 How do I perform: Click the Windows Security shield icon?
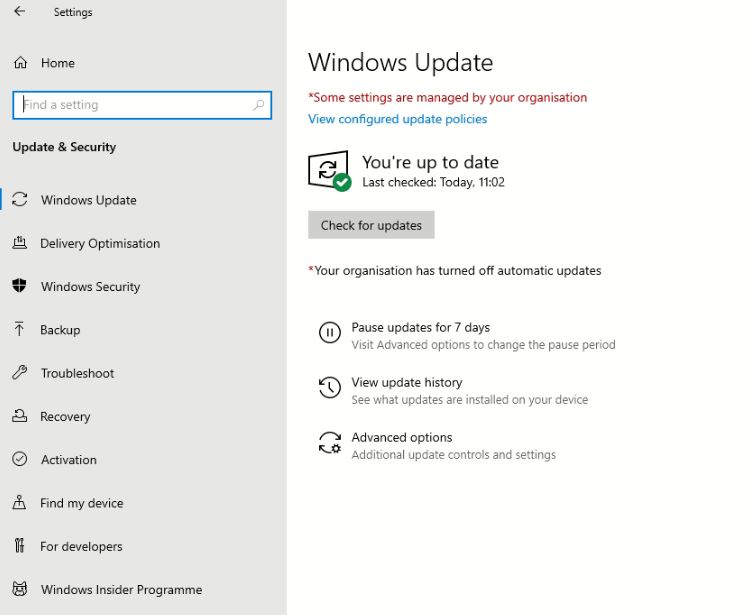(x=19, y=286)
